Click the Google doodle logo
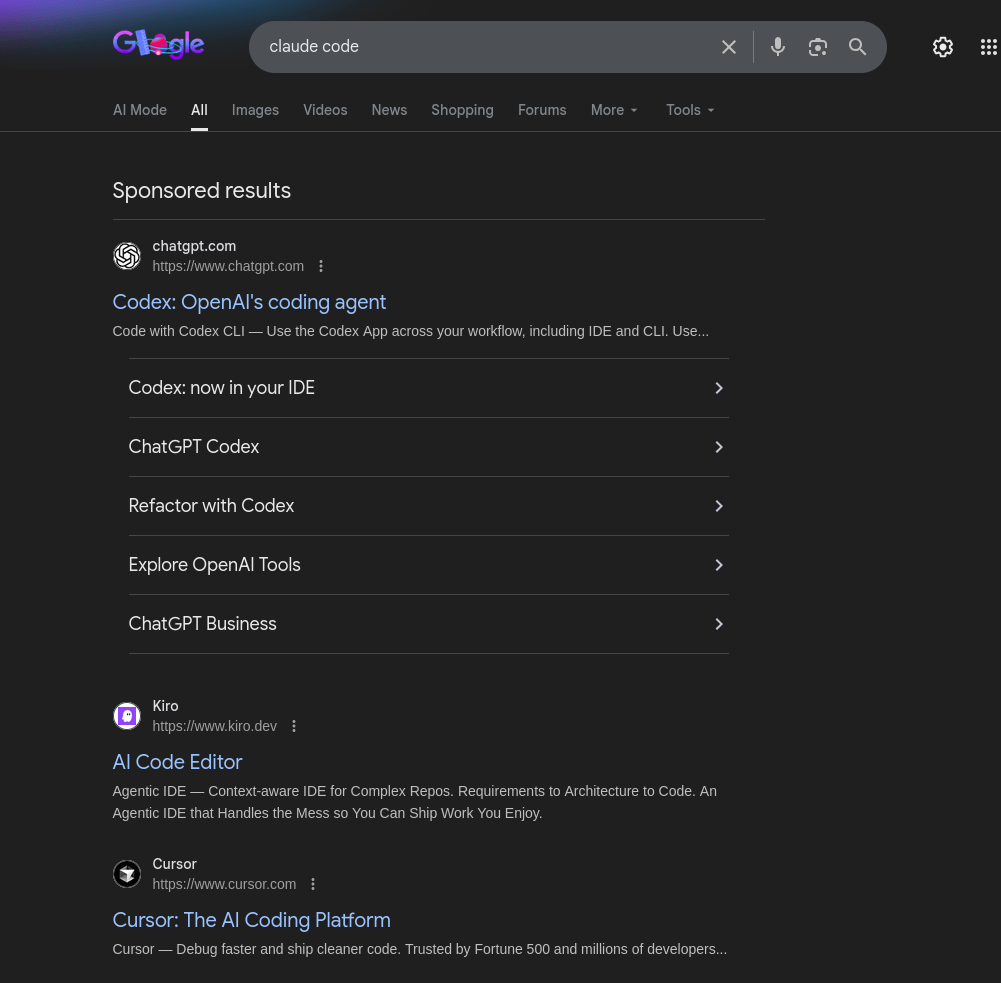This screenshot has width=1001, height=983. (x=158, y=45)
